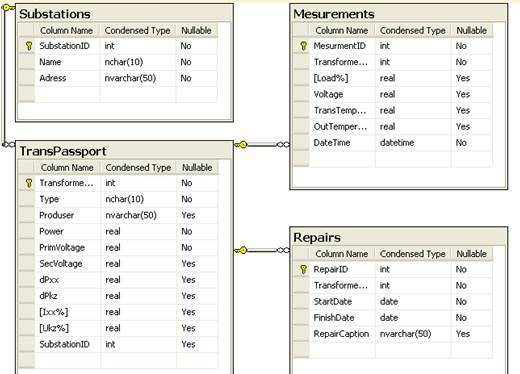Select the SecVoltage row selector in TransPassport
This screenshot has height=374, width=520.
click(26, 263)
